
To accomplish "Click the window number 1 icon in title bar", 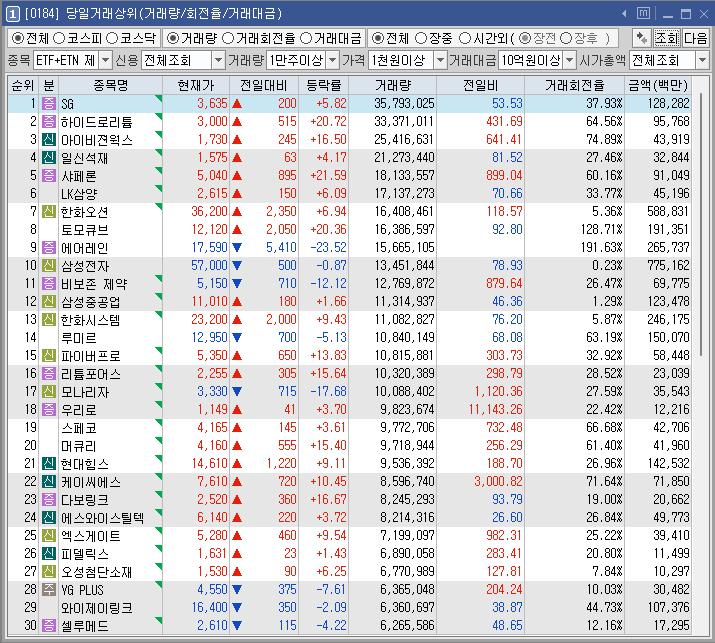I will (12, 14).
